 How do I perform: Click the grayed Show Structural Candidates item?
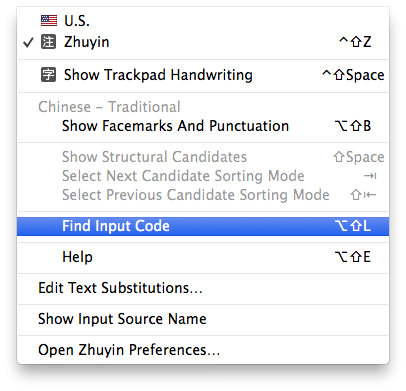point(154,157)
